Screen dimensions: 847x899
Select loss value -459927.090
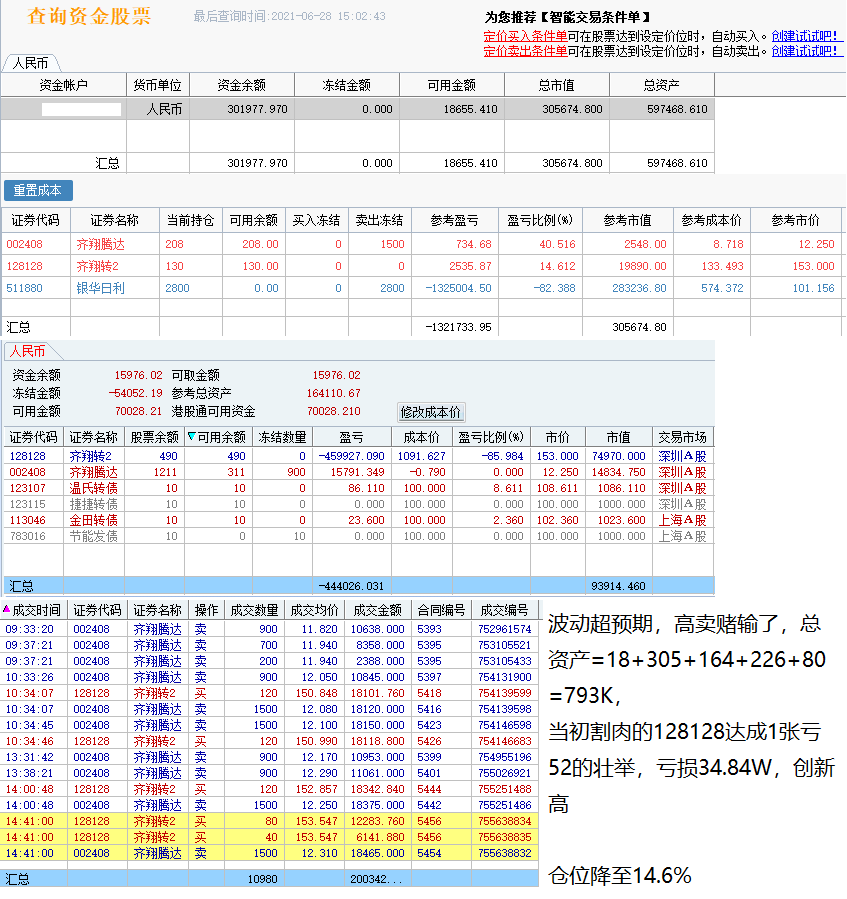[x=352, y=456]
